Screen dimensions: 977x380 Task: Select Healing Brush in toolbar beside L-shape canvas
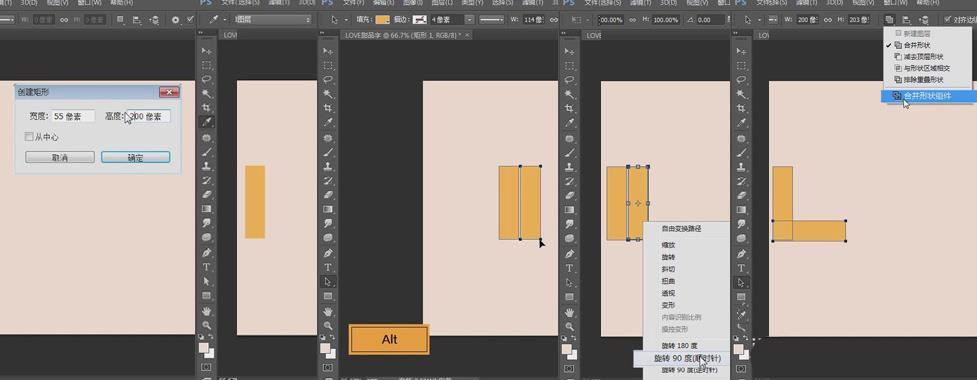coord(741,137)
